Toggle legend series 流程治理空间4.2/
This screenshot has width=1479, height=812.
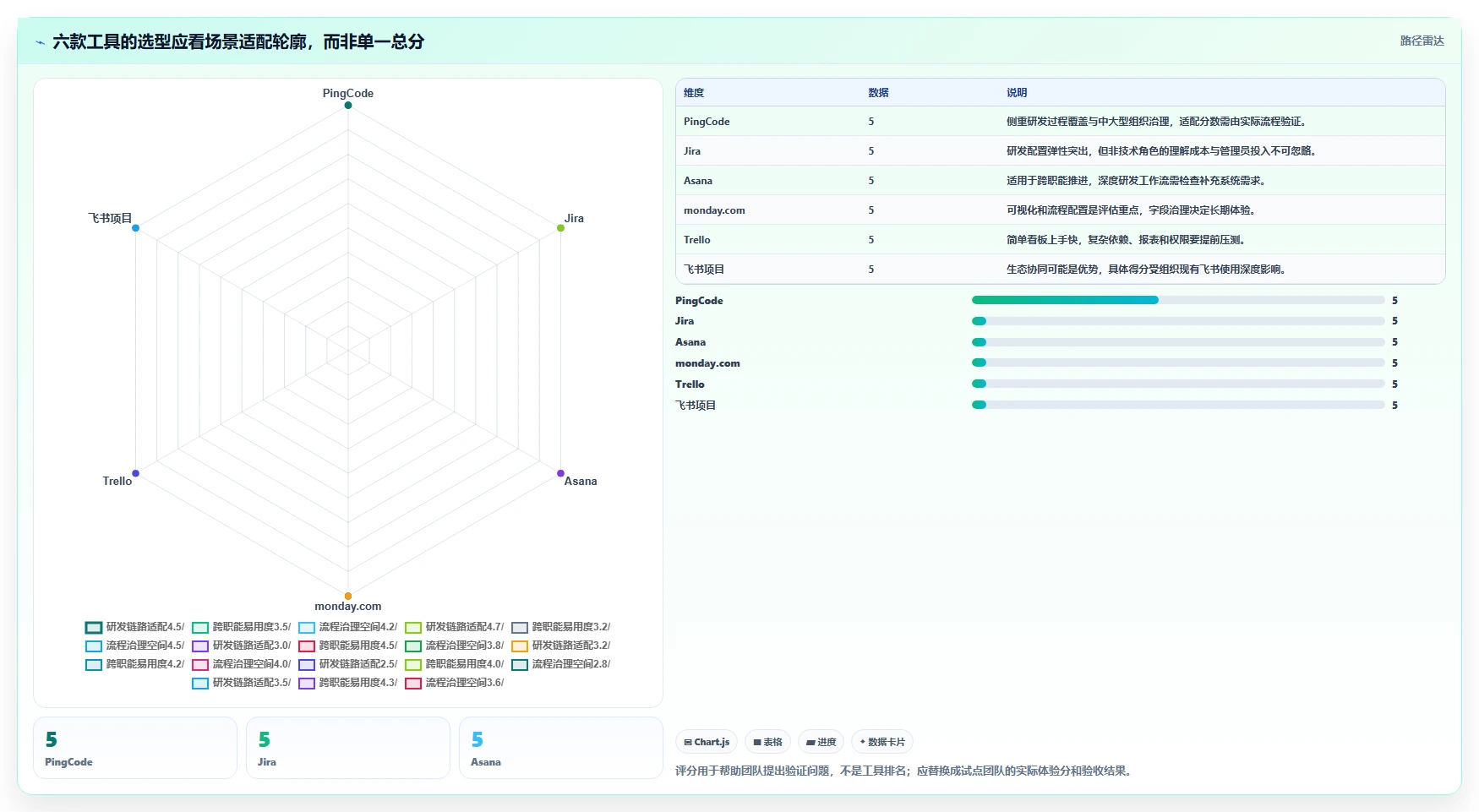[x=347, y=627]
